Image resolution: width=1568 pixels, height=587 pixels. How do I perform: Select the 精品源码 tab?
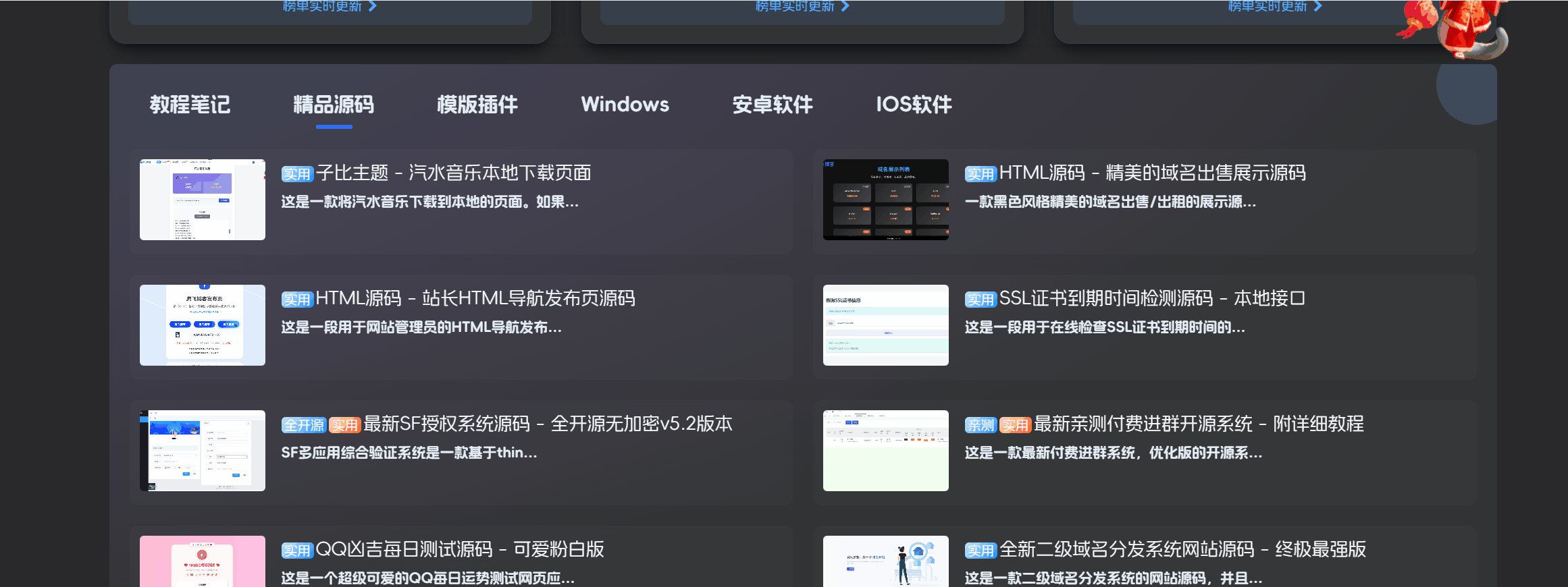coord(334,105)
